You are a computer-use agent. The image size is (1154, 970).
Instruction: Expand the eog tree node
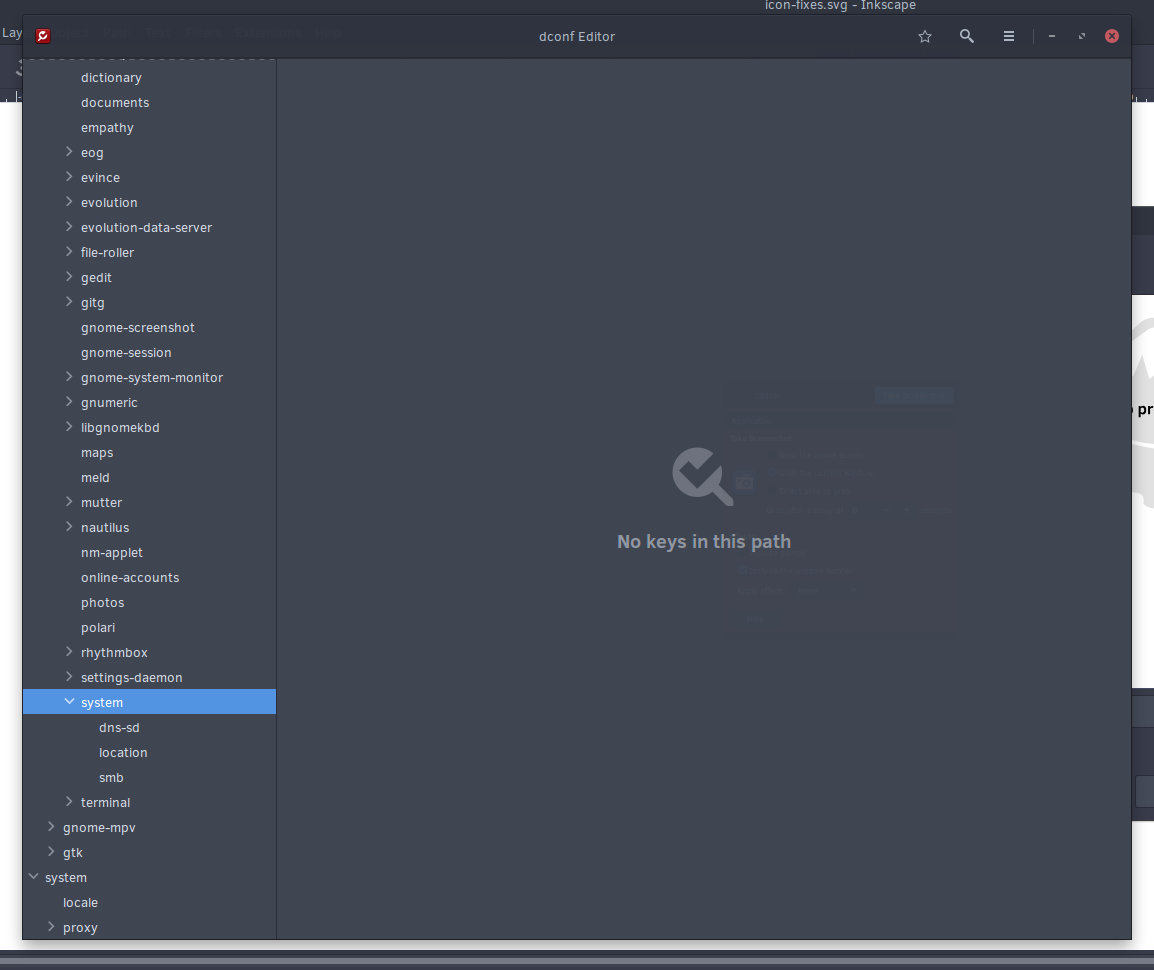[x=69, y=152]
